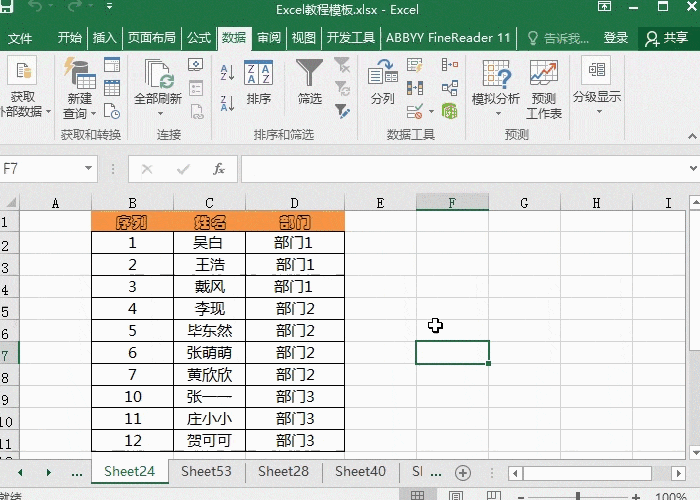Click the zoom out minus button
The width and height of the screenshot is (700, 500).
521,496
